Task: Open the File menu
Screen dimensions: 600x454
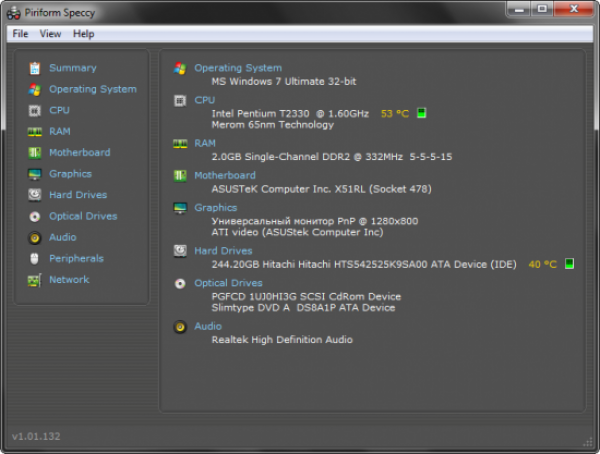Action: (20, 34)
